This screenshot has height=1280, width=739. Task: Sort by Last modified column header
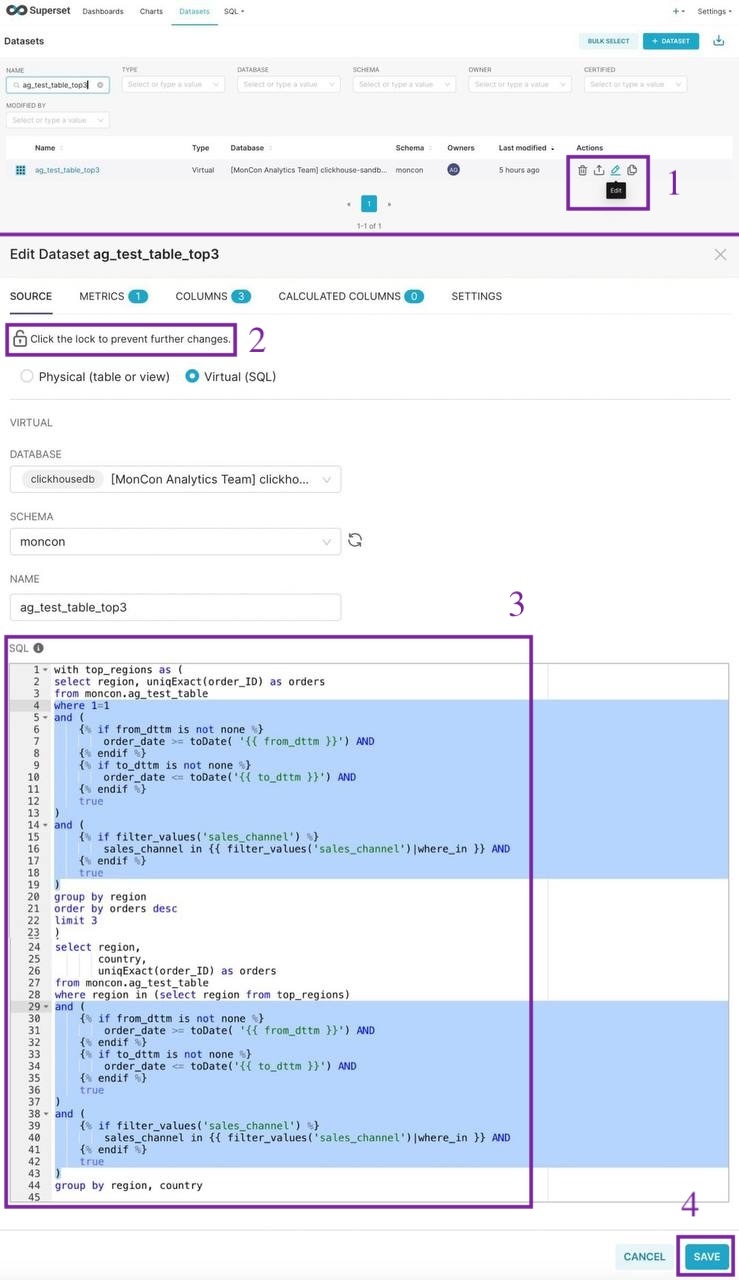[526, 148]
